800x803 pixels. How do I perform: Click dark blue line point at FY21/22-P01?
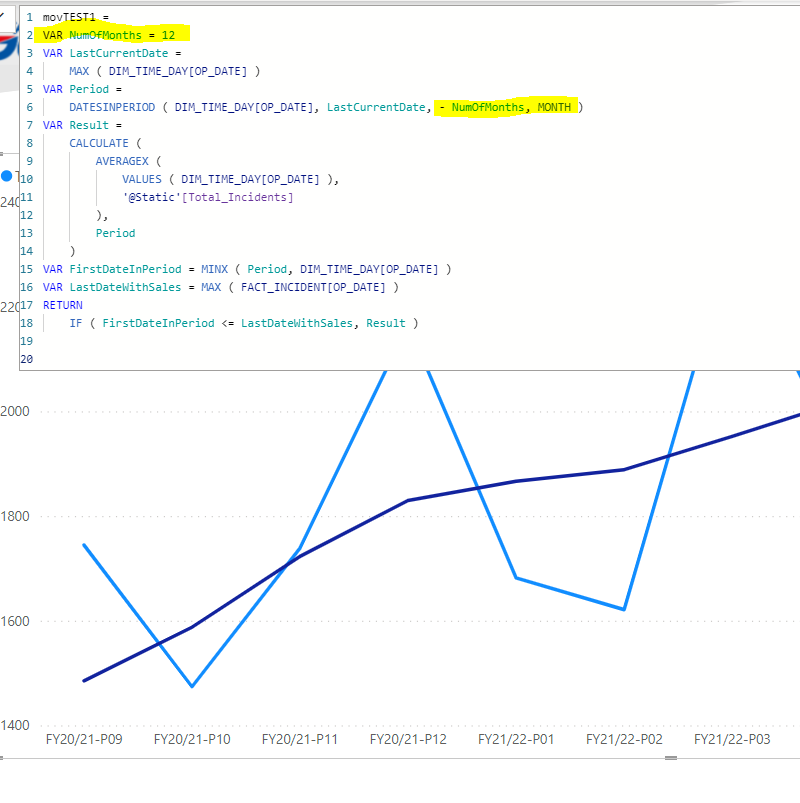pos(516,481)
